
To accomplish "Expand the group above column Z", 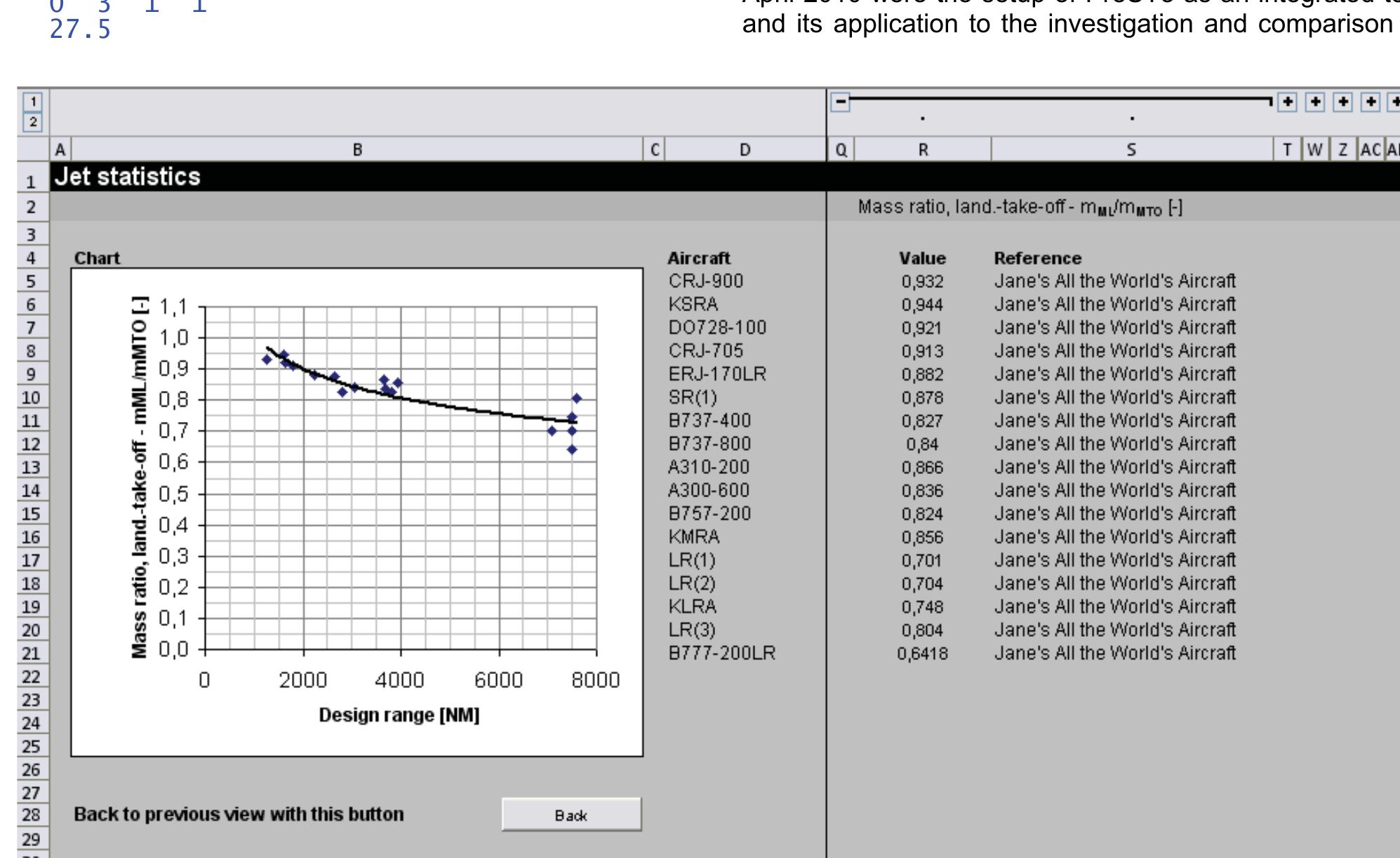I will click(1343, 102).
